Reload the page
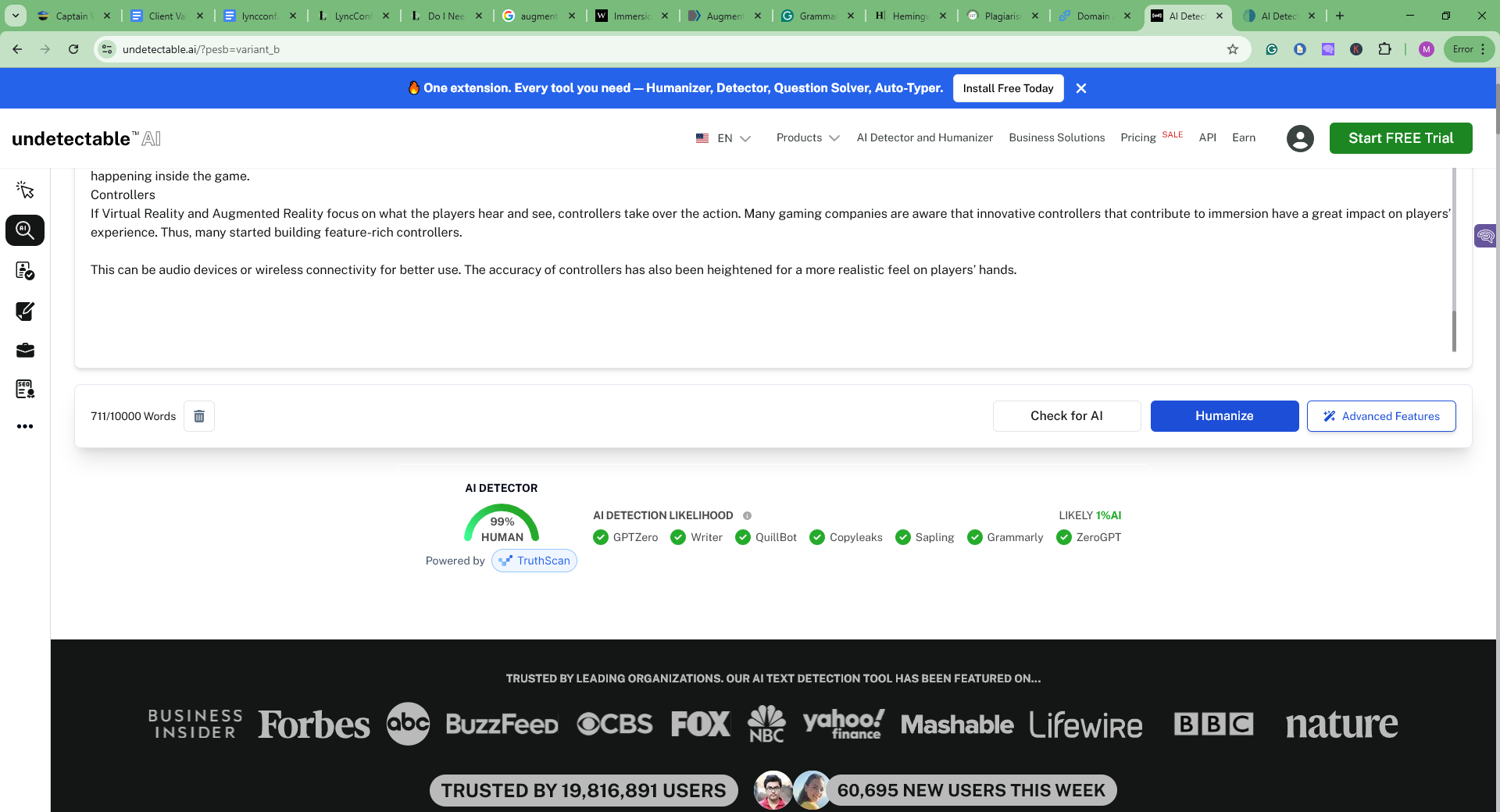 point(73,49)
